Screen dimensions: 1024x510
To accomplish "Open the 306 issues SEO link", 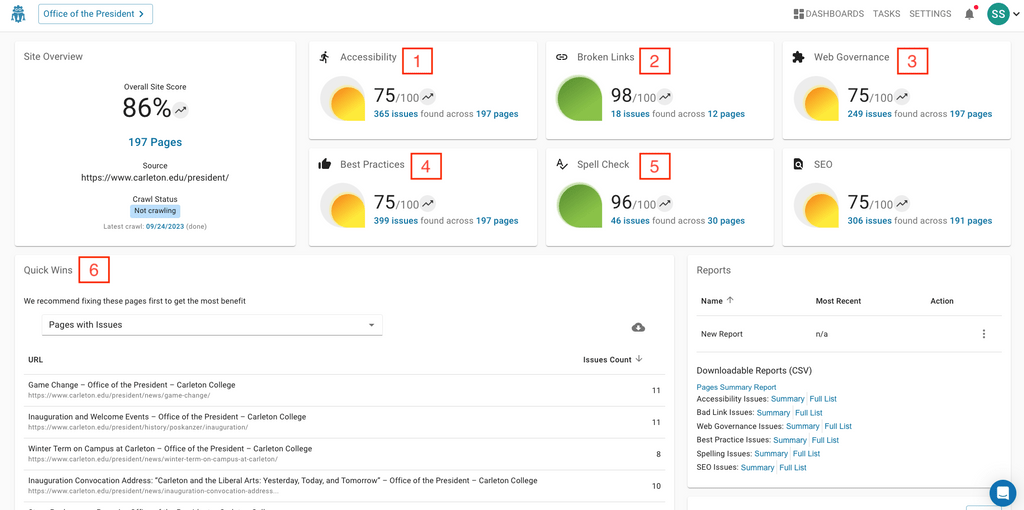I will coord(869,221).
